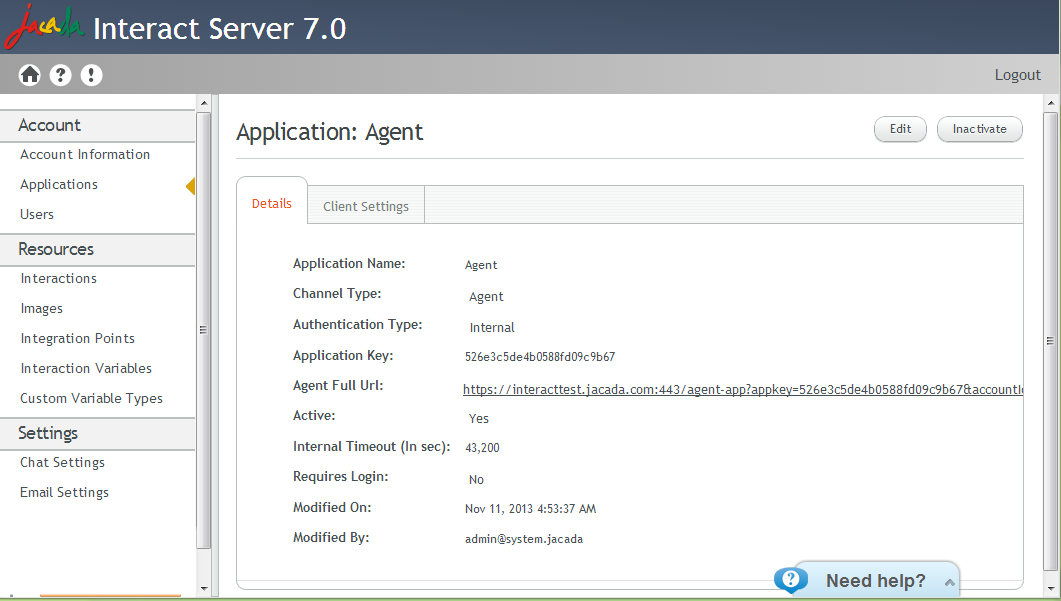The height and width of the screenshot is (601, 1061).
Task: Open Users in sidebar
Action: click(x=37, y=215)
